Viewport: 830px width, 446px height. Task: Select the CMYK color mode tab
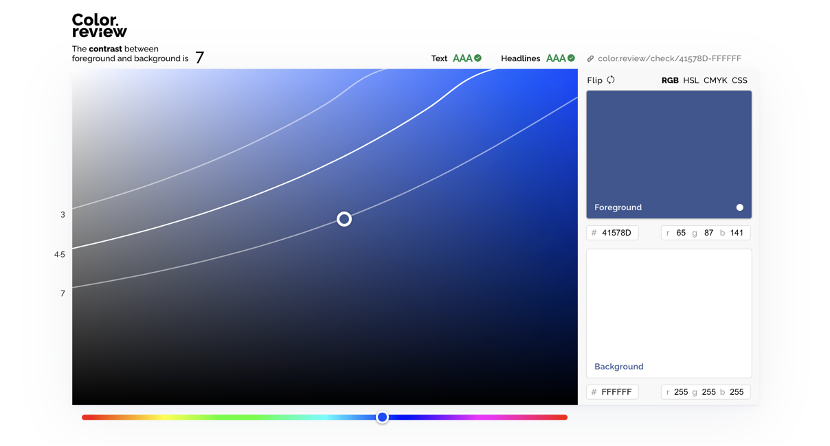pyautogui.click(x=715, y=80)
